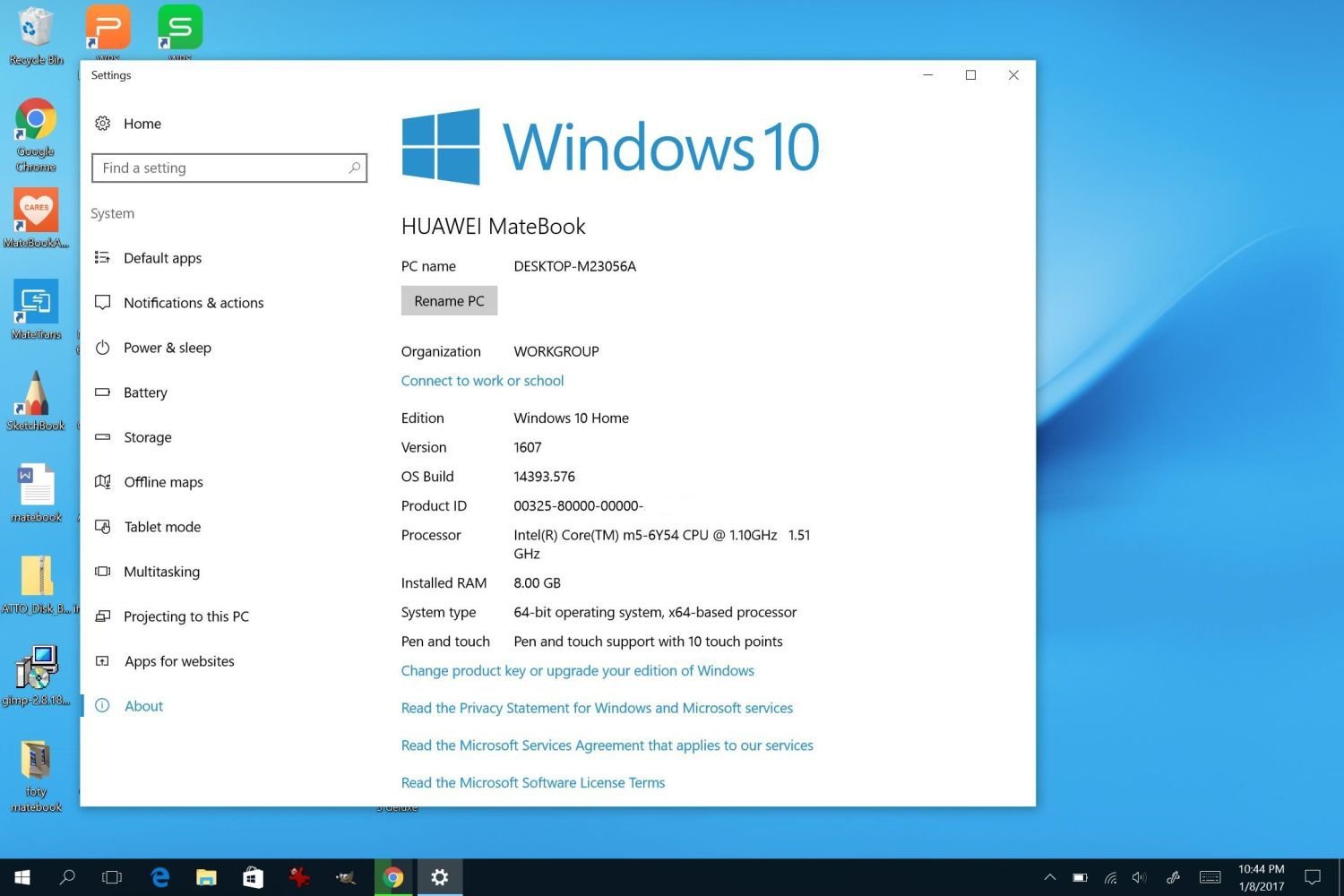
Task: Open Apps for websites settings
Action: 179,661
